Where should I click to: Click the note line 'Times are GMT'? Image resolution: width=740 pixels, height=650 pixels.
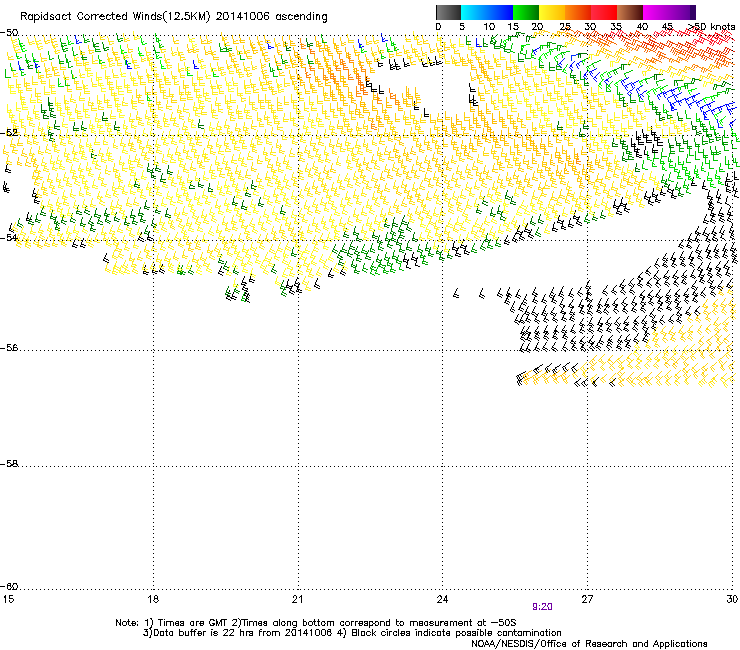click(x=192, y=623)
